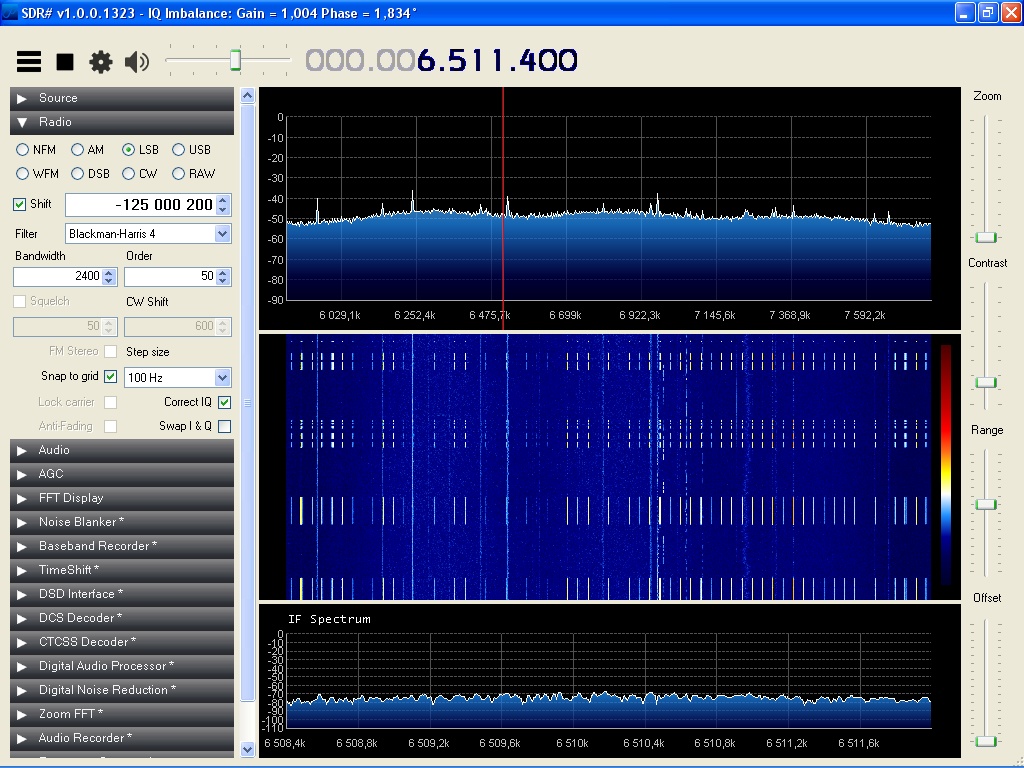Expand the DSD Interface panel
Screen dimensions: 1024x768
(x=121, y=594)
